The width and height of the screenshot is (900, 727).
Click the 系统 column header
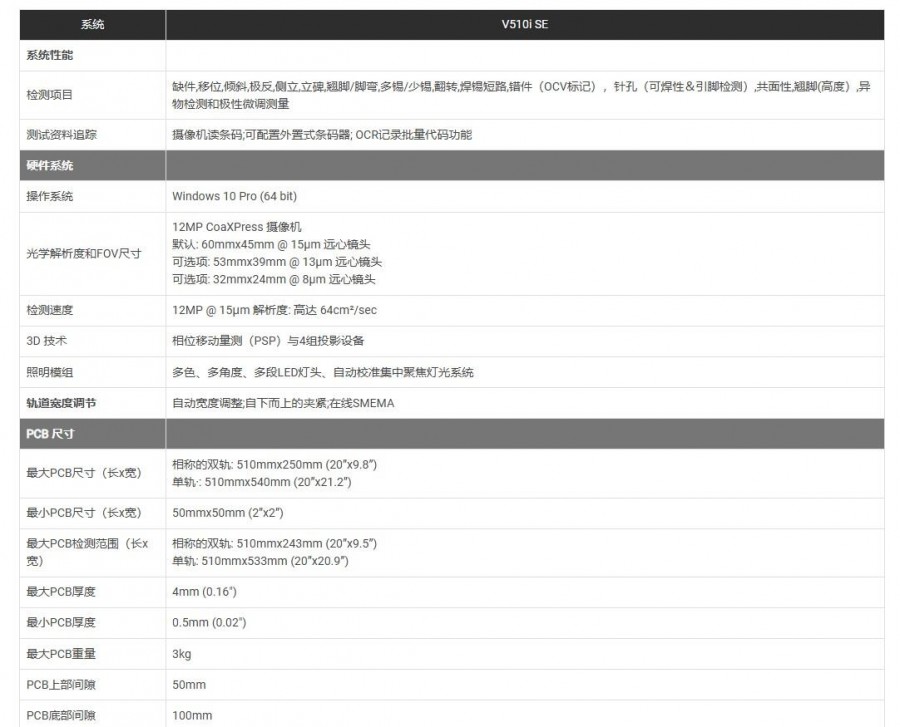click(92, 24)
